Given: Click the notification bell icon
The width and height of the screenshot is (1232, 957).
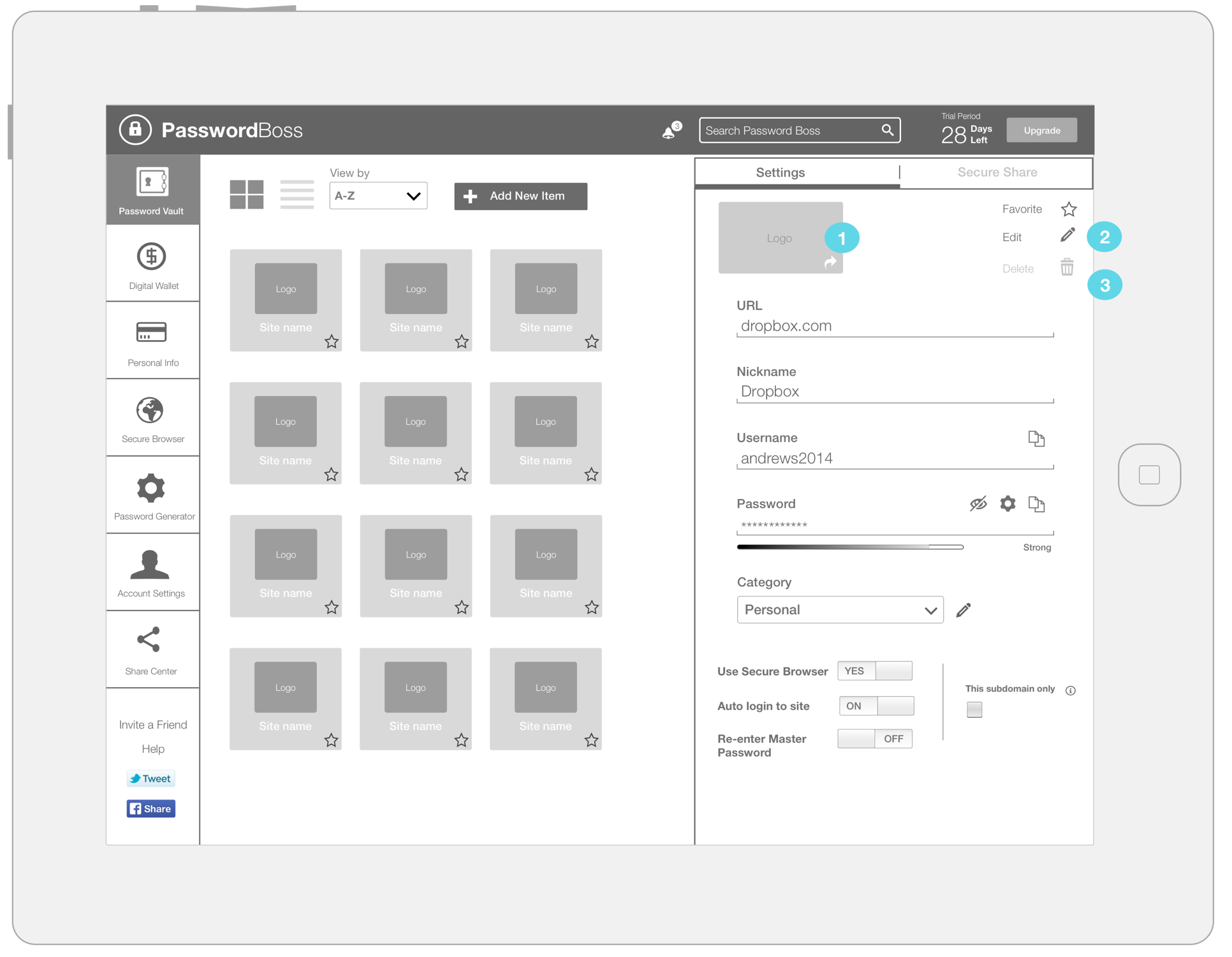Looking at the screenshot, I should point(669,131).
